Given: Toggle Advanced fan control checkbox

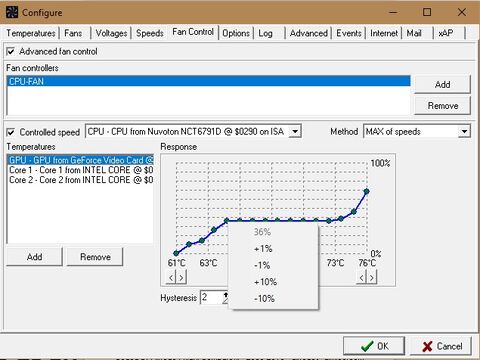Looking at the screenshot, I should tap(11, 51).
